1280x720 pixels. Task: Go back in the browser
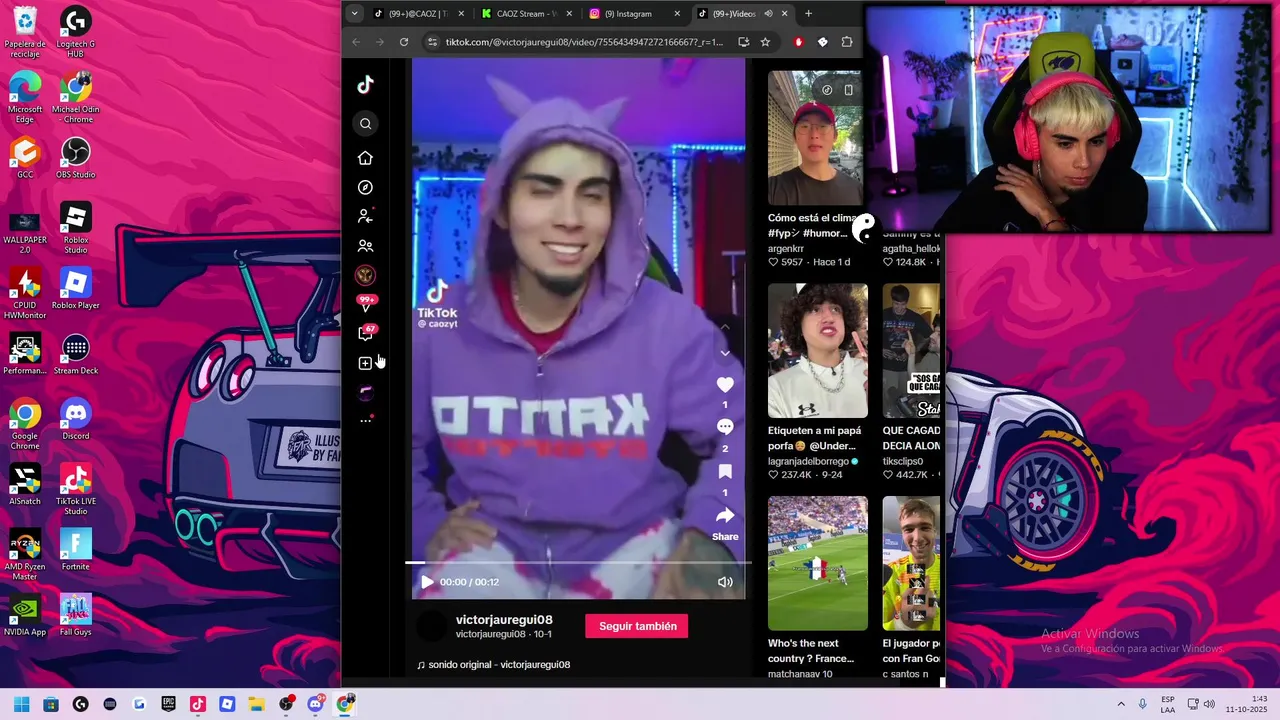(x=356, y=42)
